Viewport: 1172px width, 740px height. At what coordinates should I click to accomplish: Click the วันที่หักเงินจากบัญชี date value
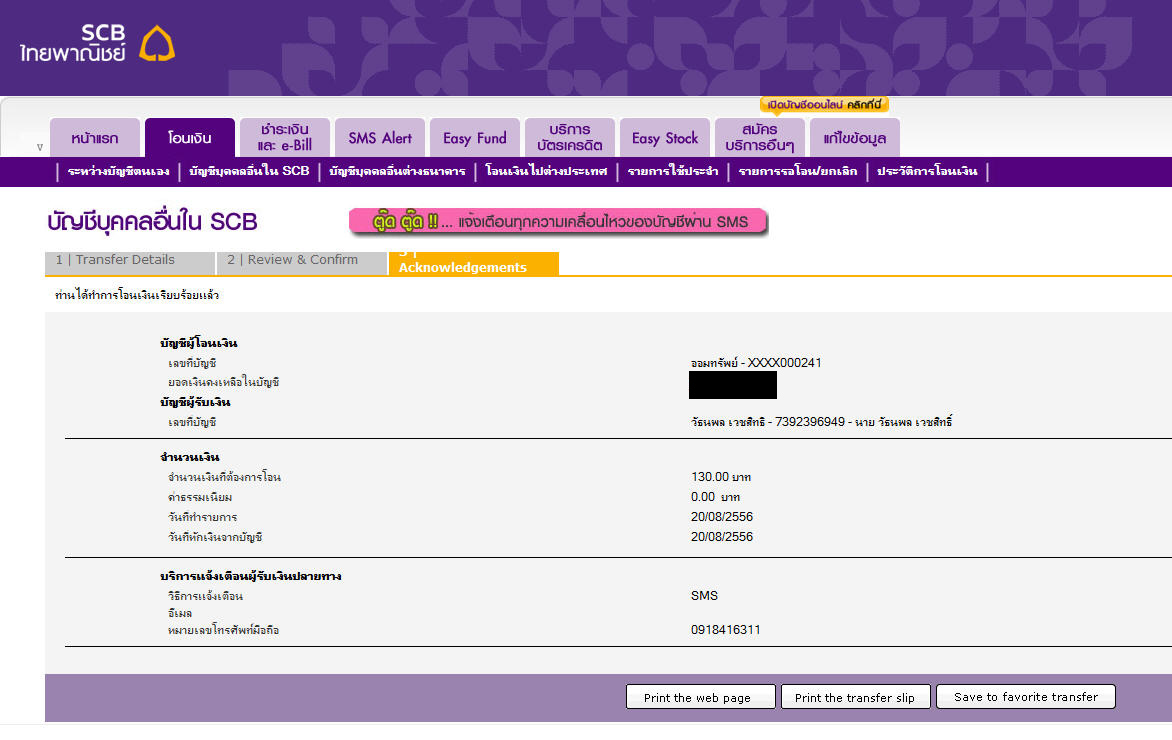(721, 537)
